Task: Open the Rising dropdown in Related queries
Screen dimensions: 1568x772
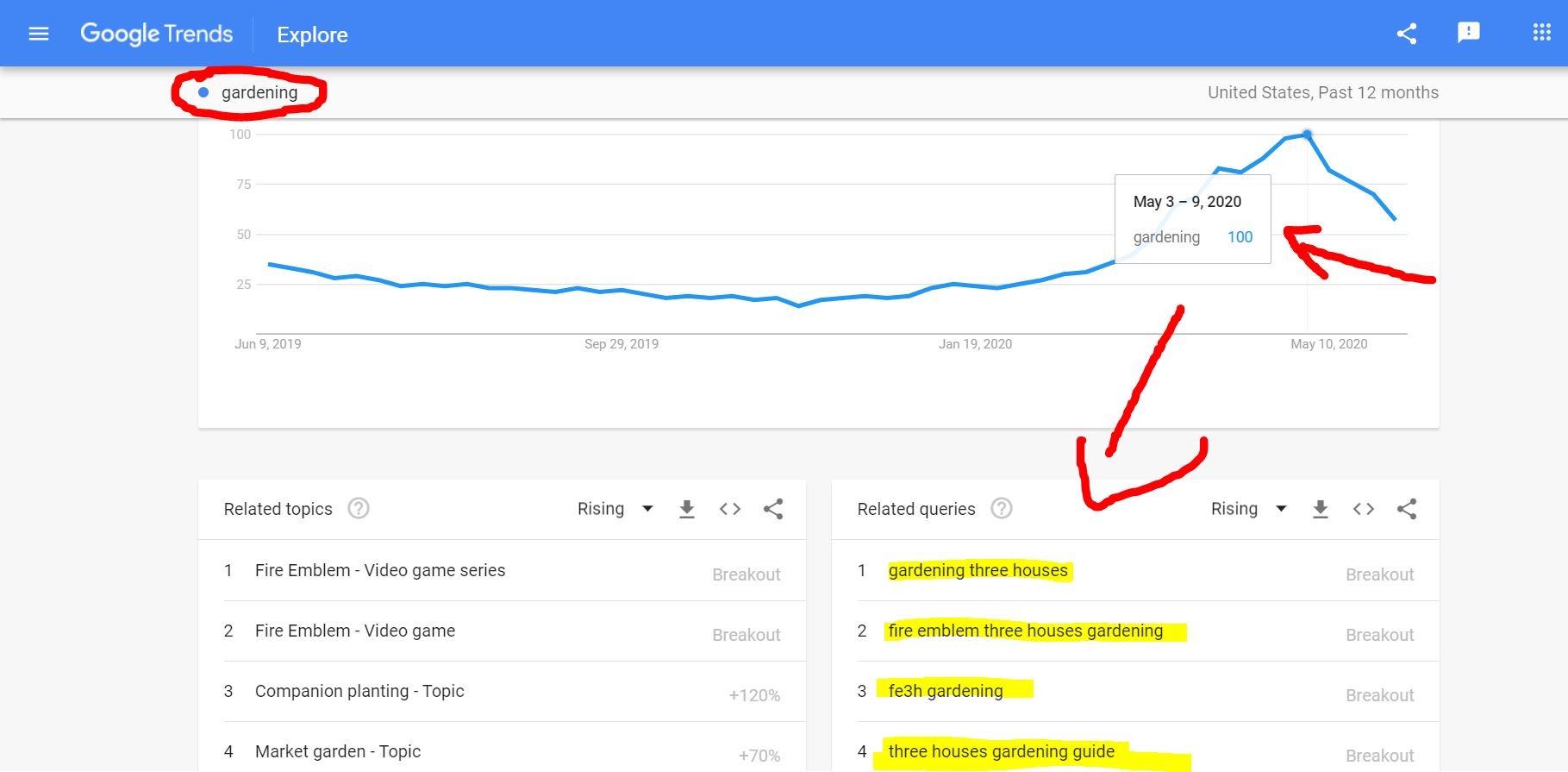Action: click(1247, 509)
